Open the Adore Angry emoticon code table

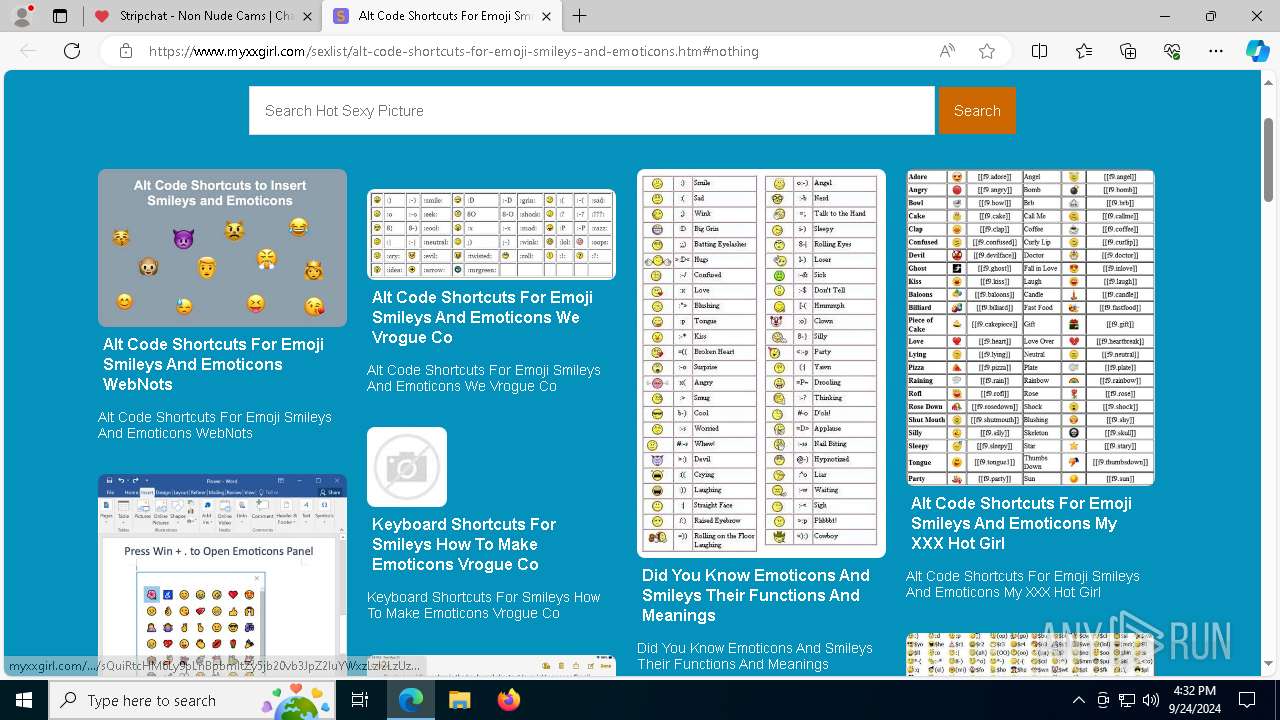tap(1030, 327)
